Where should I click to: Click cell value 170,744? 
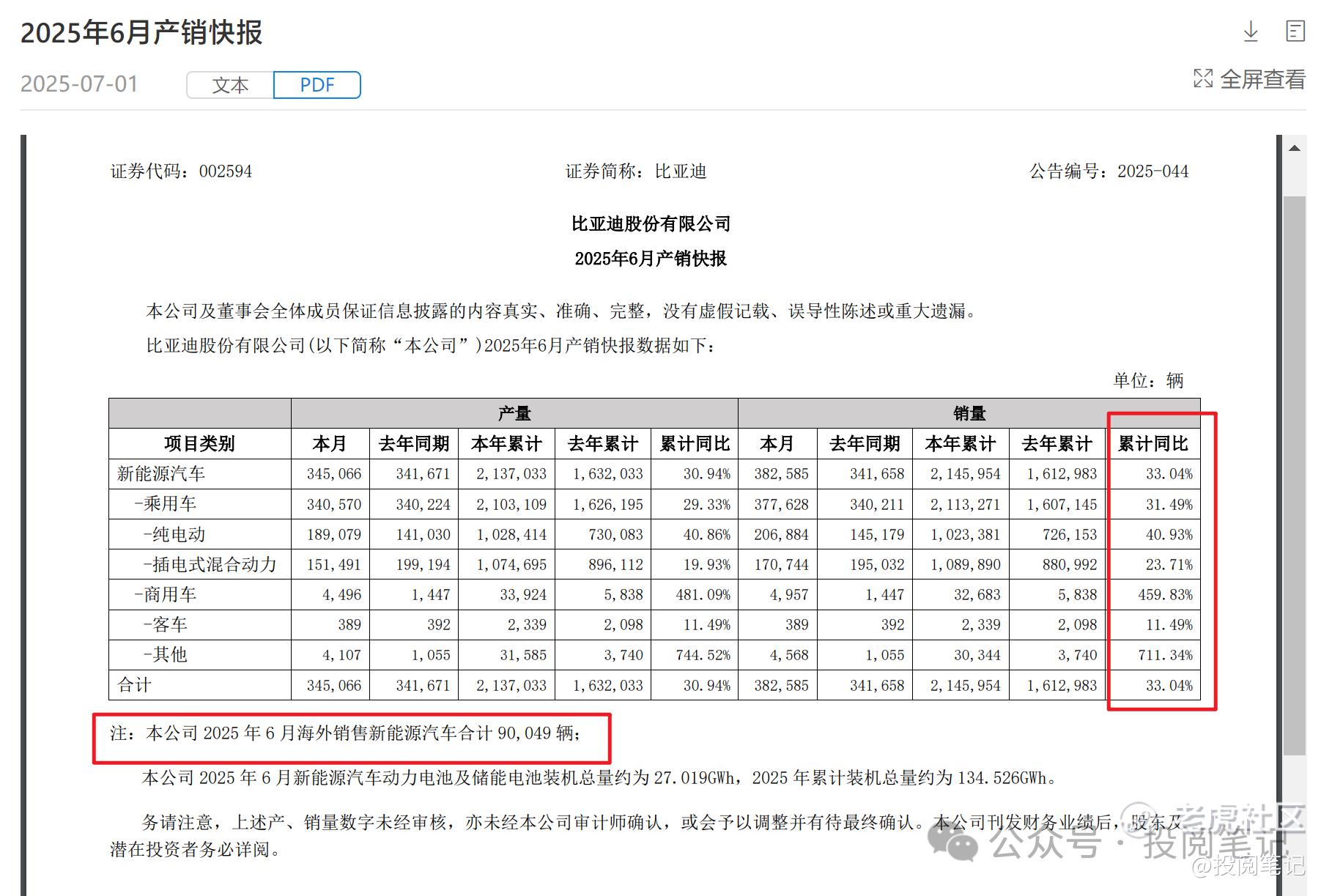coord(781,565)
